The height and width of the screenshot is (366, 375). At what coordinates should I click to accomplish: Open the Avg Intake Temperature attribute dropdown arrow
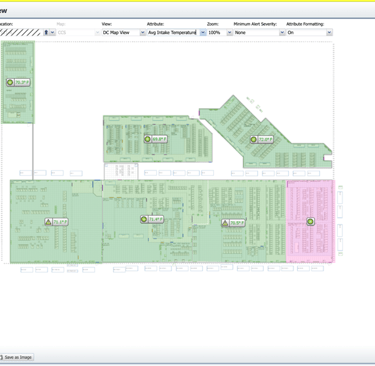[203, 32]
